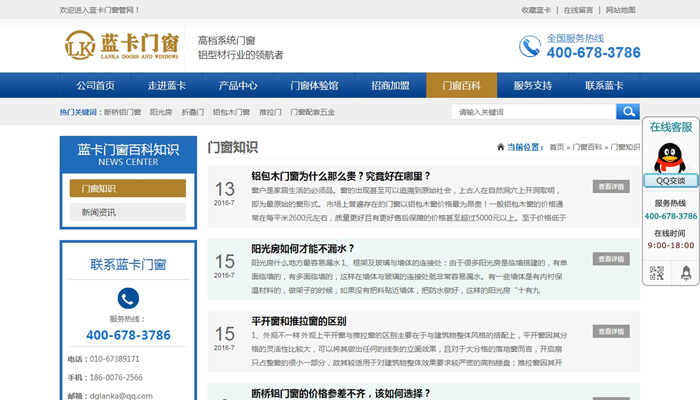Click the QQ交谈 chat button
This screenshot has height=400, width=700.
tap(671, 180)
